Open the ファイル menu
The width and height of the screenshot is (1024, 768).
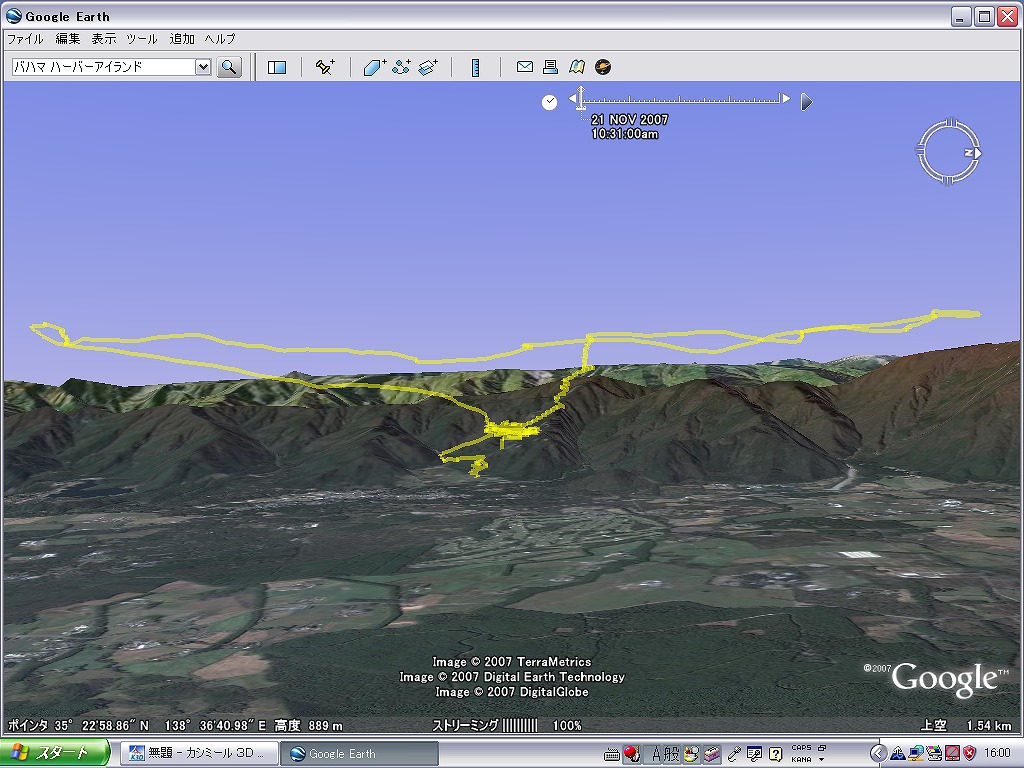25,39
